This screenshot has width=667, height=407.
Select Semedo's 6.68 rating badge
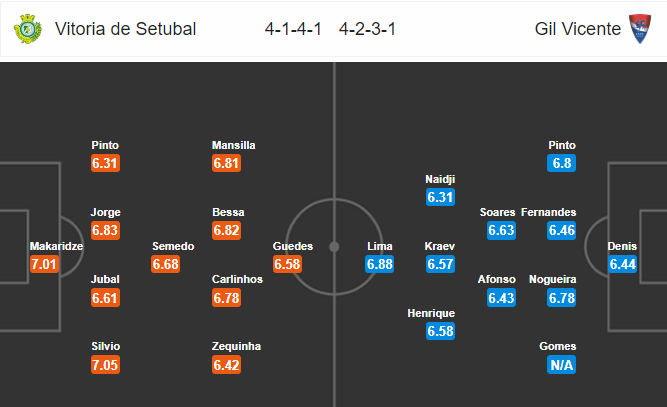point(165,264)
